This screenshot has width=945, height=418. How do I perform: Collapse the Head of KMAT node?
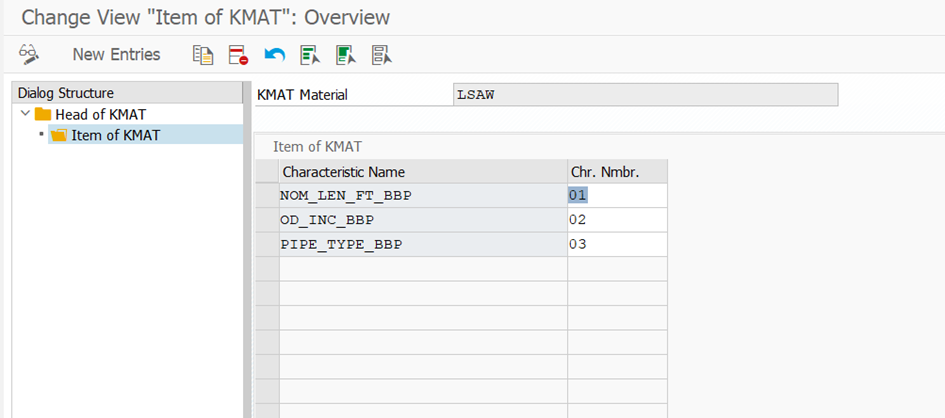(25, 114)
